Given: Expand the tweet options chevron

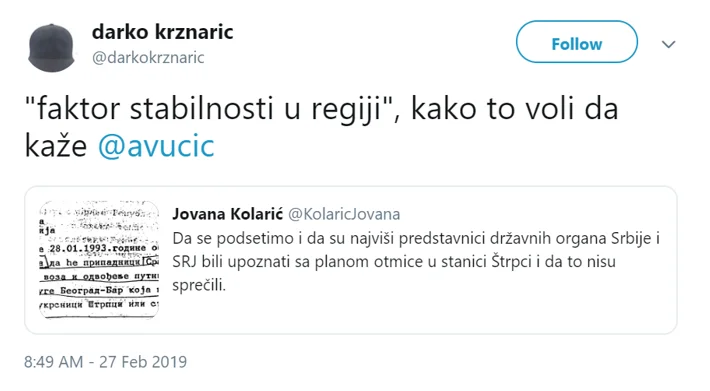Looking at the screenshot, I should click(x=668, y=44).
